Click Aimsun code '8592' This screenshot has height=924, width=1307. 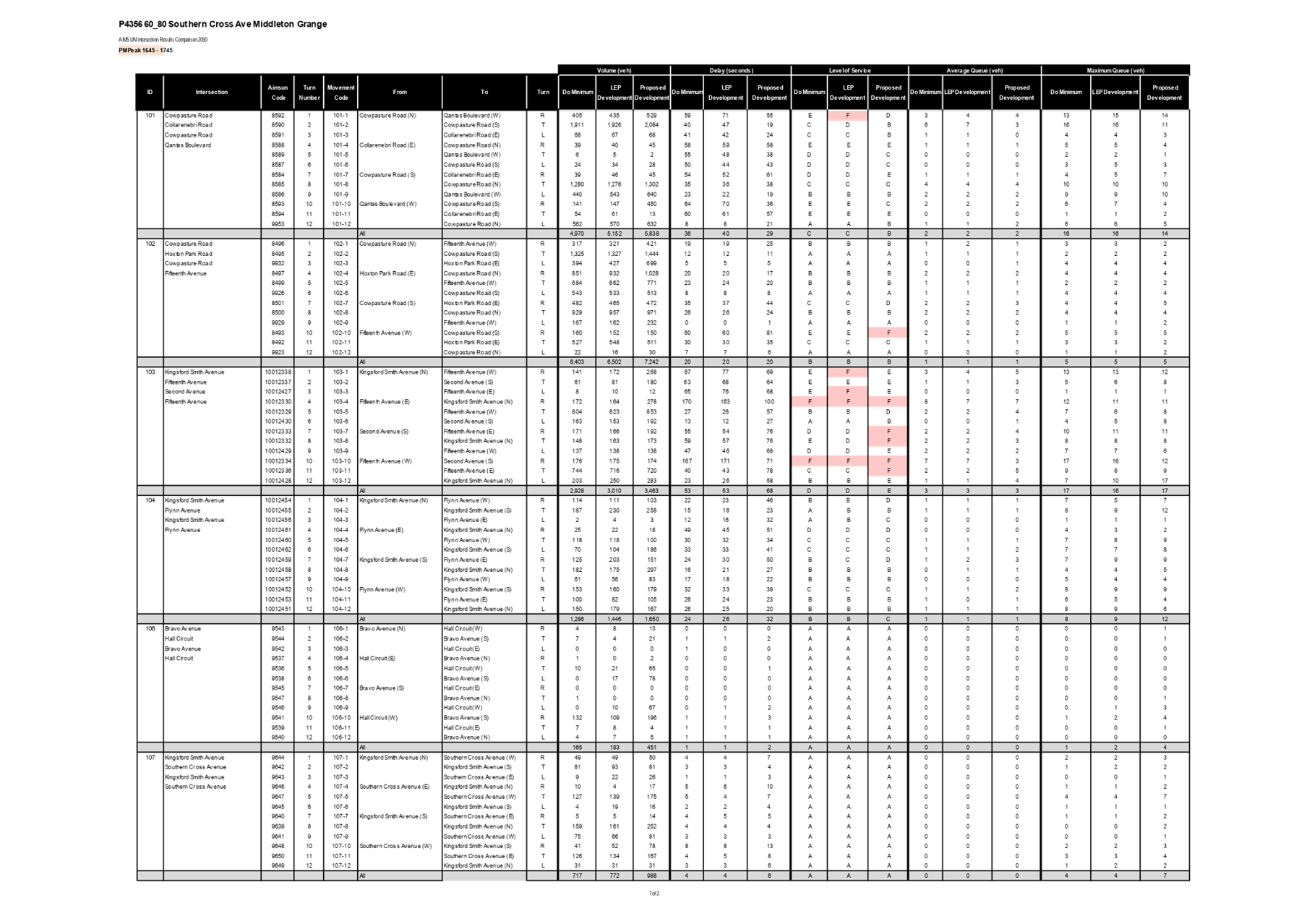278,116
